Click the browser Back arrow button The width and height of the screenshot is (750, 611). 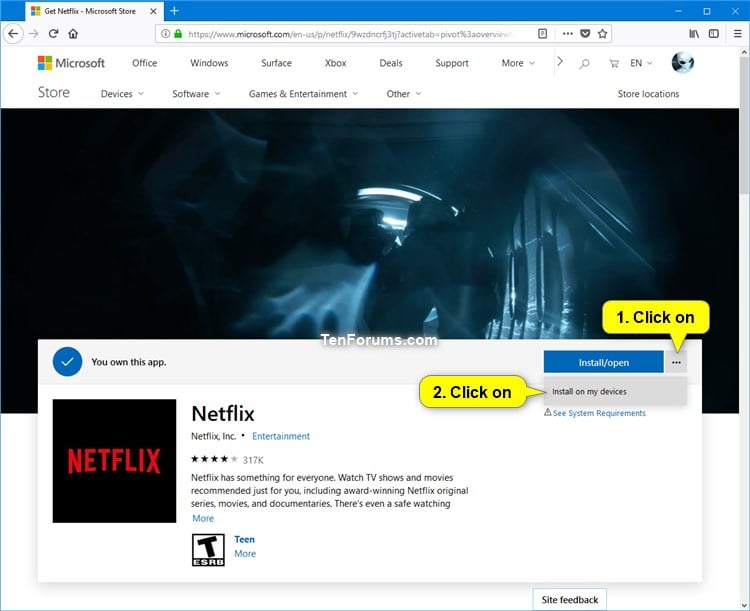click(x=13, y=33)
